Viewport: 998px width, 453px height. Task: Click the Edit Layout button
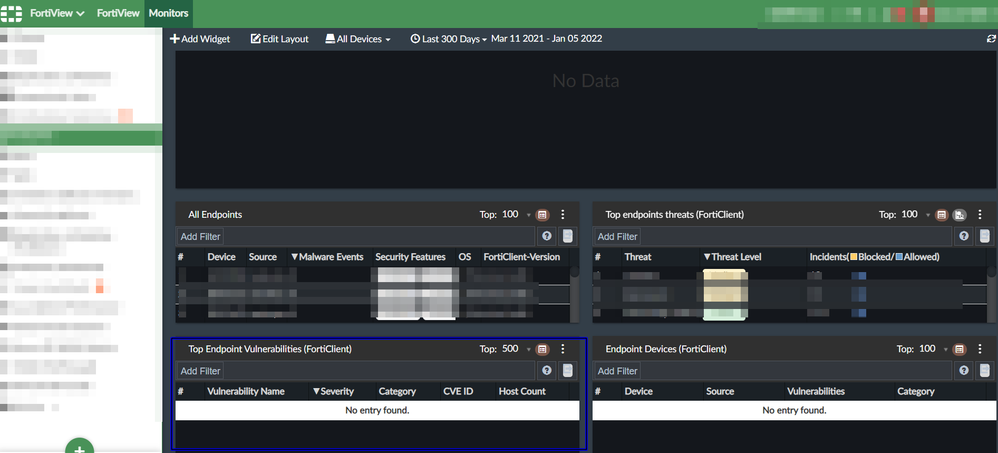[279, 39]
